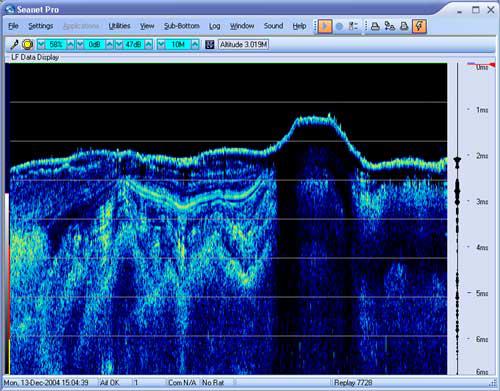
Task: Open the Sub-Bottom menu
Action: [x=182, y=26]
